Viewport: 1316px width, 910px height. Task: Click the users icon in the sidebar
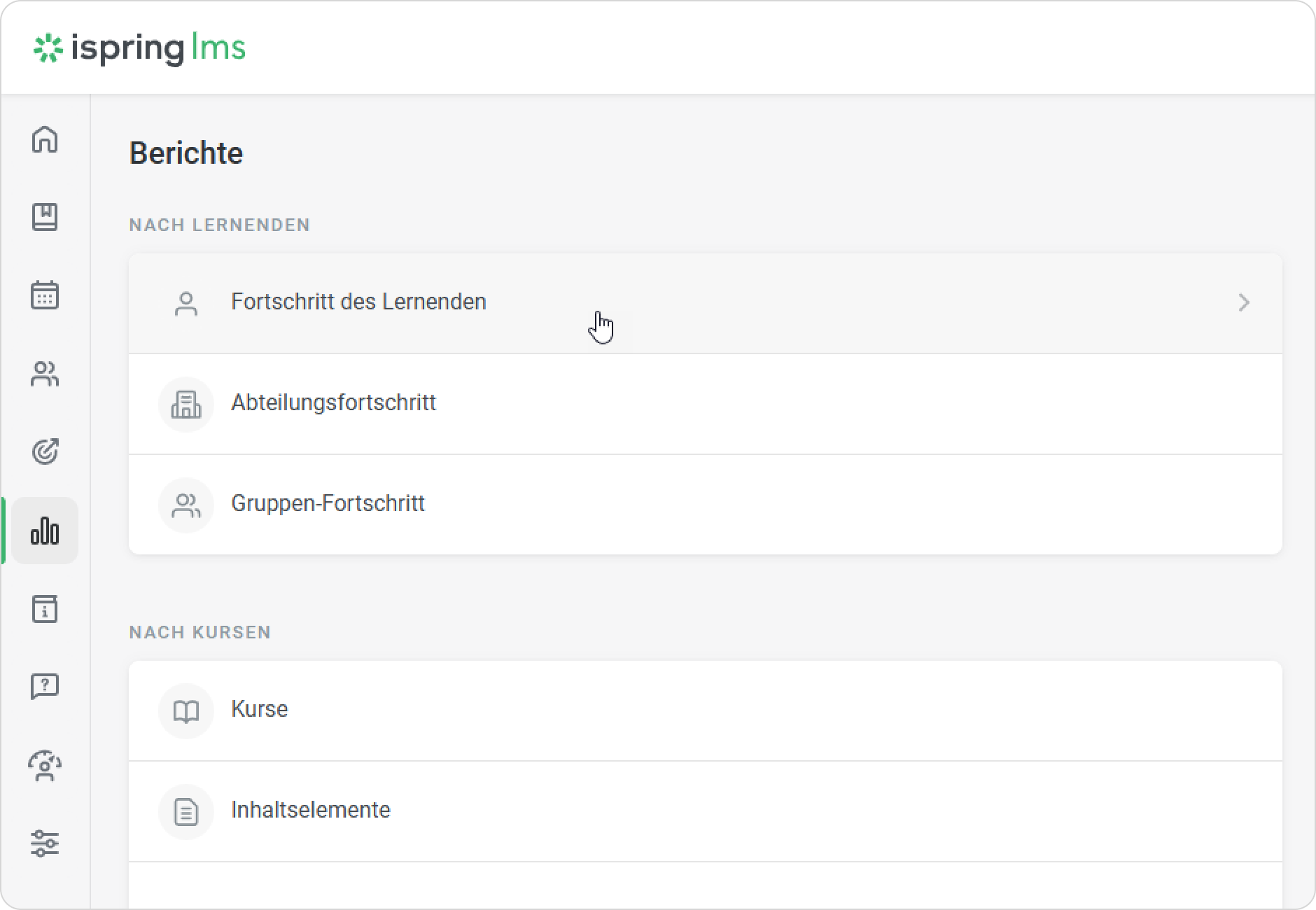(45, 374)
